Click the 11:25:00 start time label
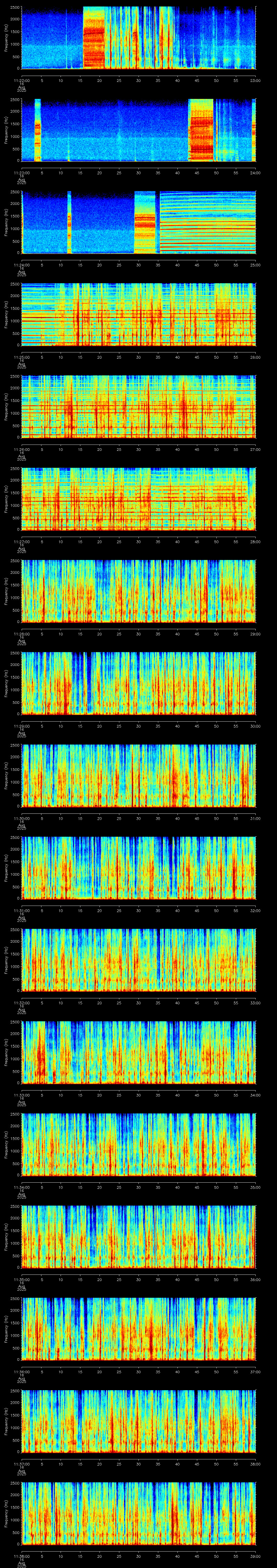This screenshot has height=1568, width=277. [x=21, y=357]
